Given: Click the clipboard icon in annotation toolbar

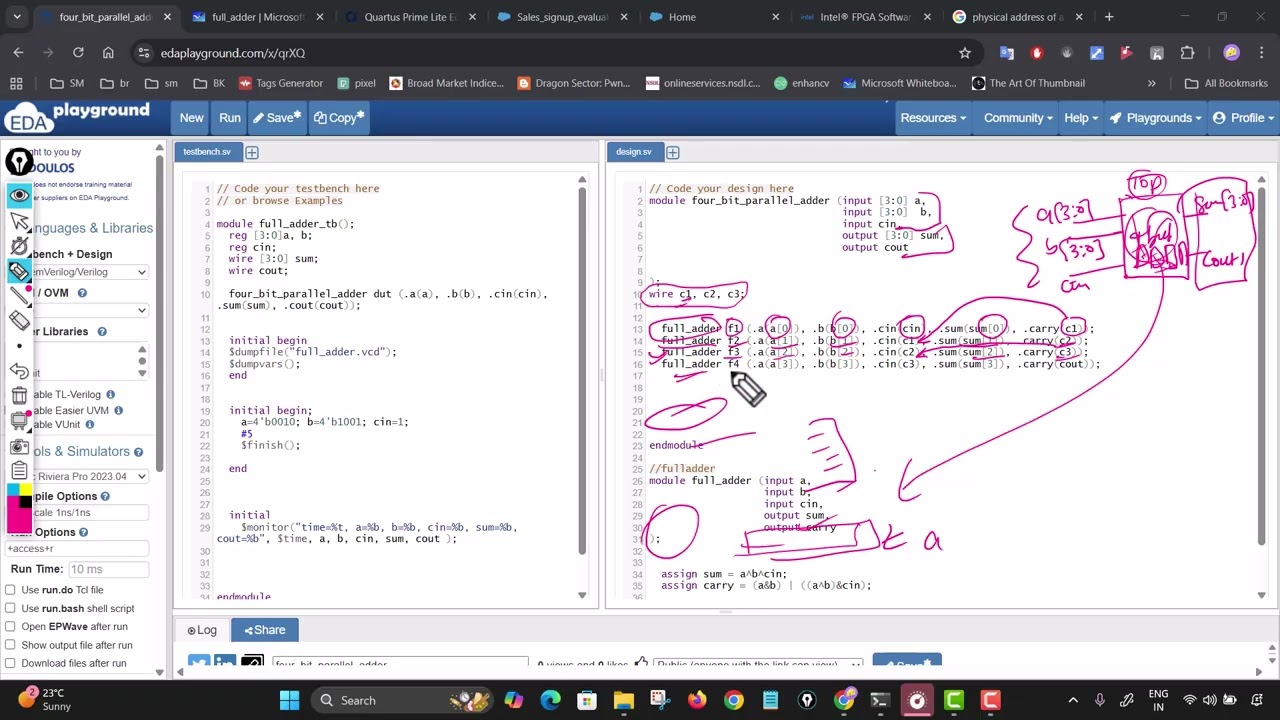Looking at the screenshot, I should pyautogui.click(x=19, y=471).
